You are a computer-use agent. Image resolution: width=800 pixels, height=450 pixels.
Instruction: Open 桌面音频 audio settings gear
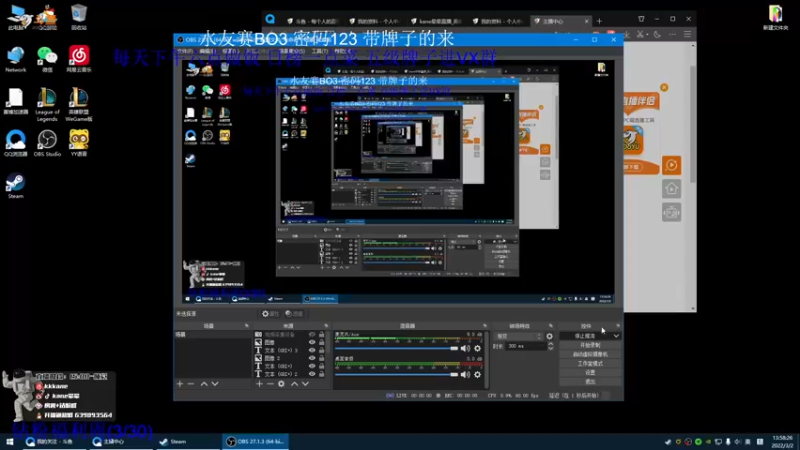[x=478, y=374]
